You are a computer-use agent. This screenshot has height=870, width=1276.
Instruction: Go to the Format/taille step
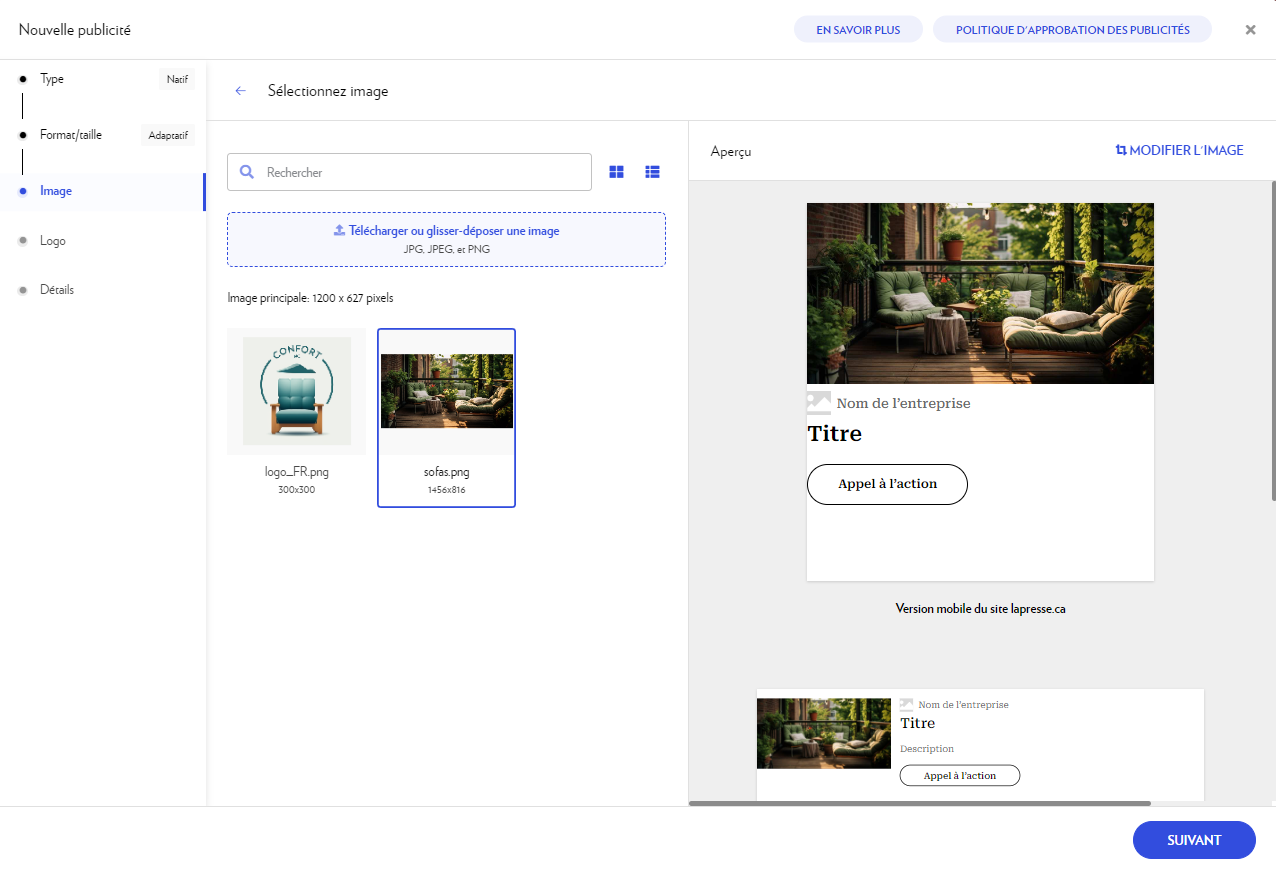(70, 135)
